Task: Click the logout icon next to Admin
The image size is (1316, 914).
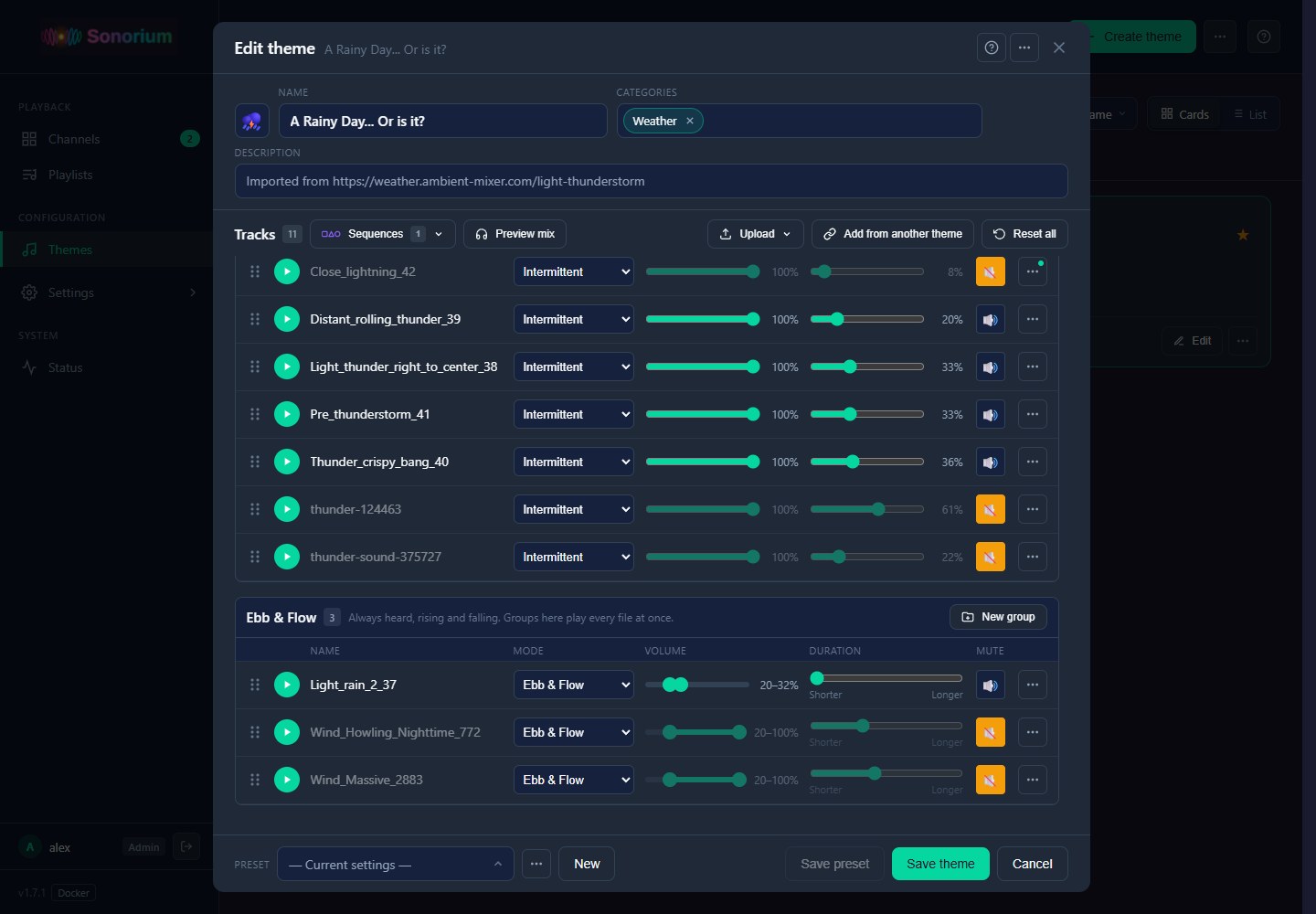Action: (186, 846)
